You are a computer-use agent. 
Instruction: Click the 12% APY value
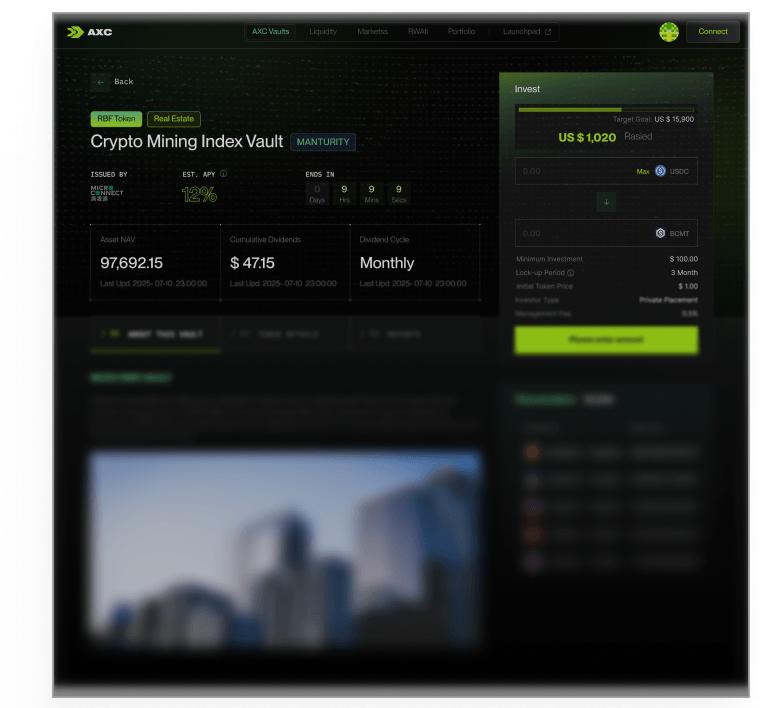199,195
